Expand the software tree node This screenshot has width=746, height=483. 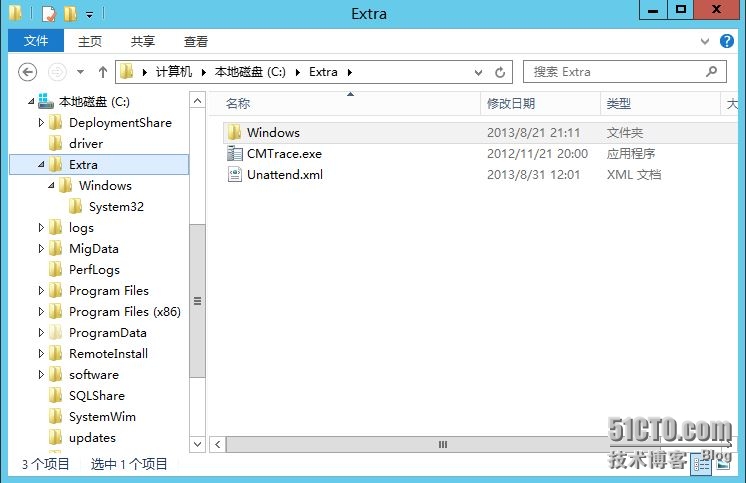(41, 375)
